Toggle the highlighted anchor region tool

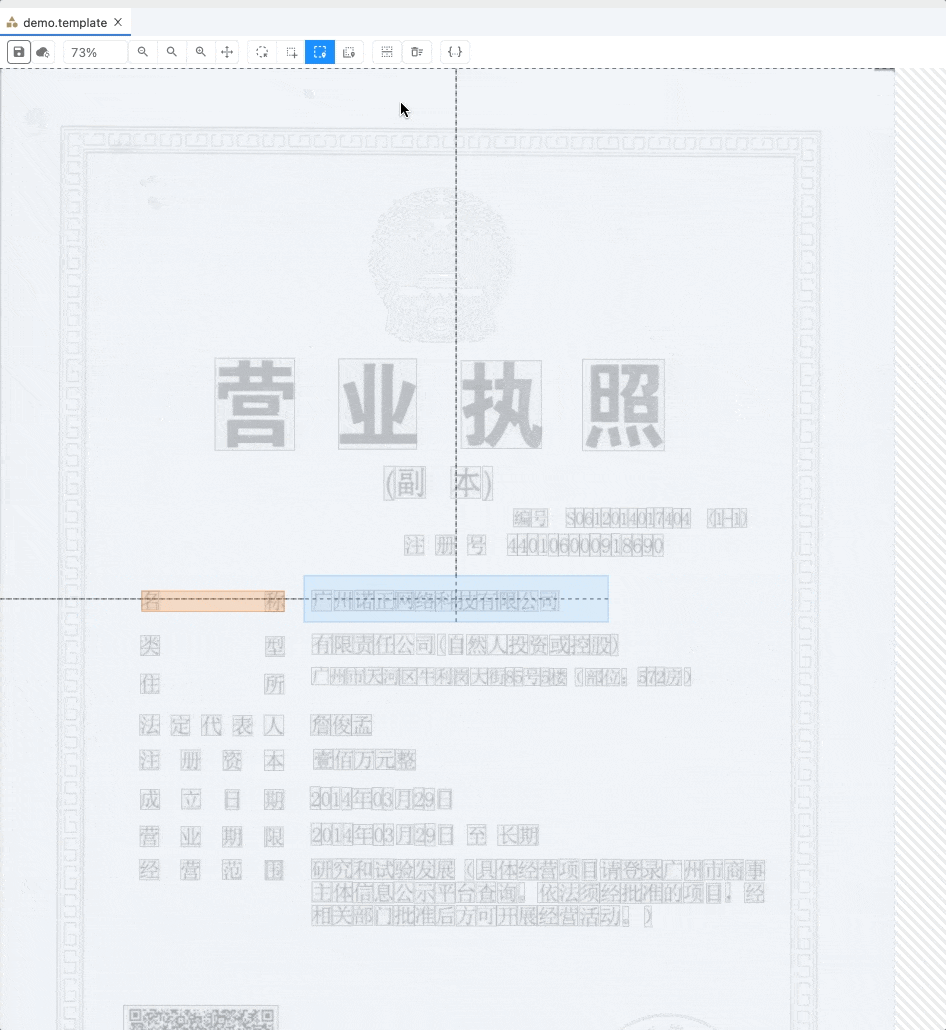pos(320,52)
